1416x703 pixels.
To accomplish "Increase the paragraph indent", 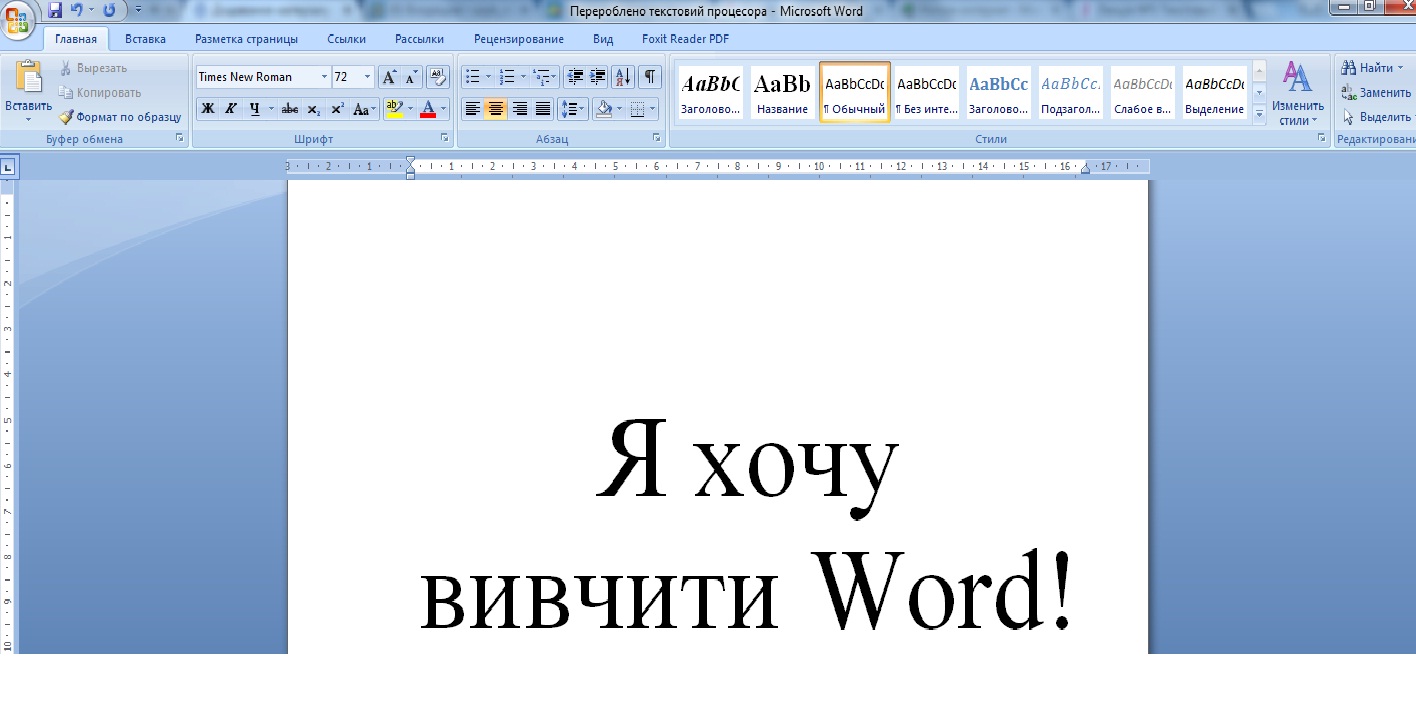I will (598, 77).
